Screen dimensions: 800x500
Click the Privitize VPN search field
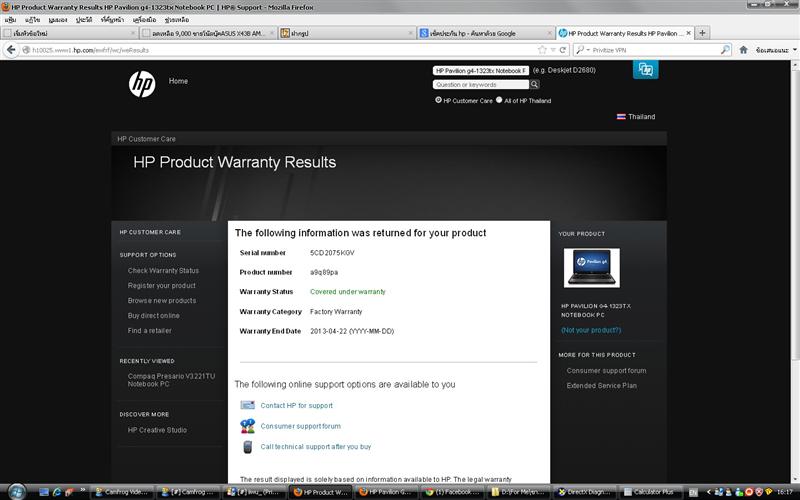coord(655,50)
